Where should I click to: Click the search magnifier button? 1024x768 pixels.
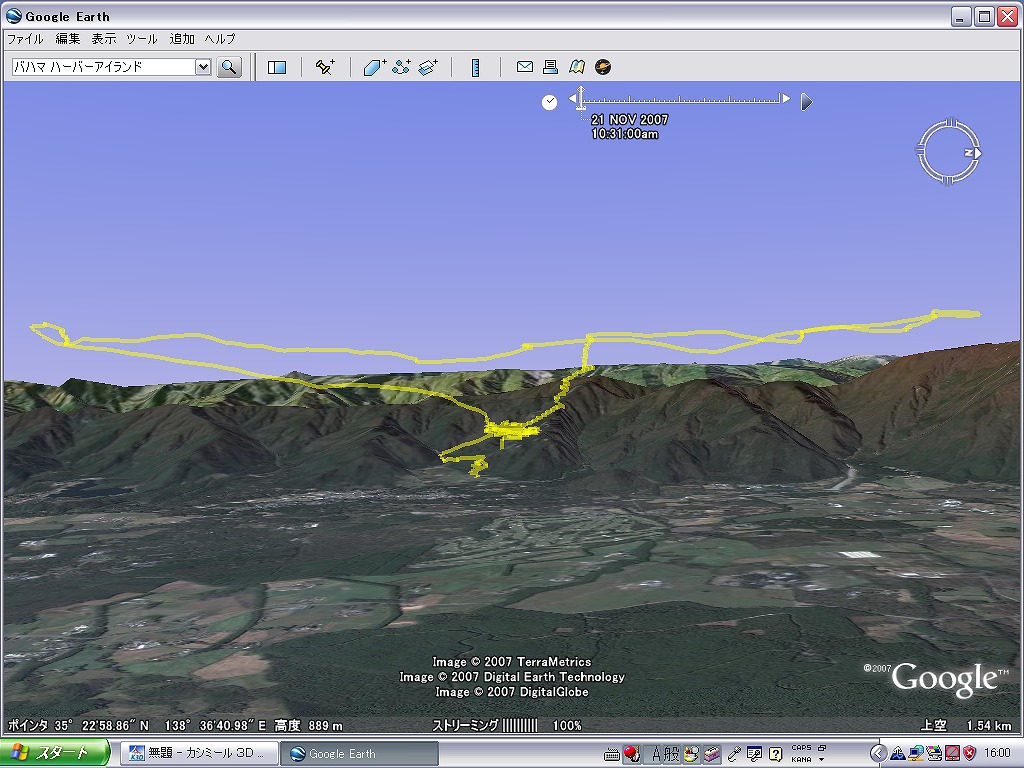[230, 67]
